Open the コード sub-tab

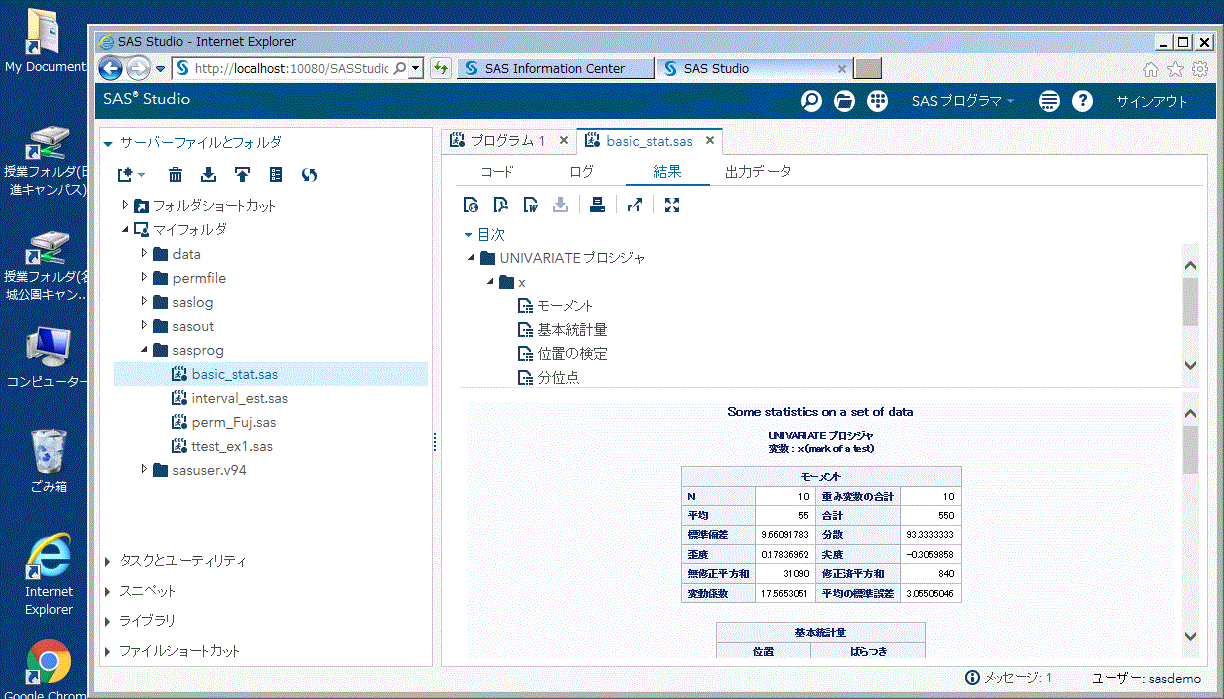497,172
